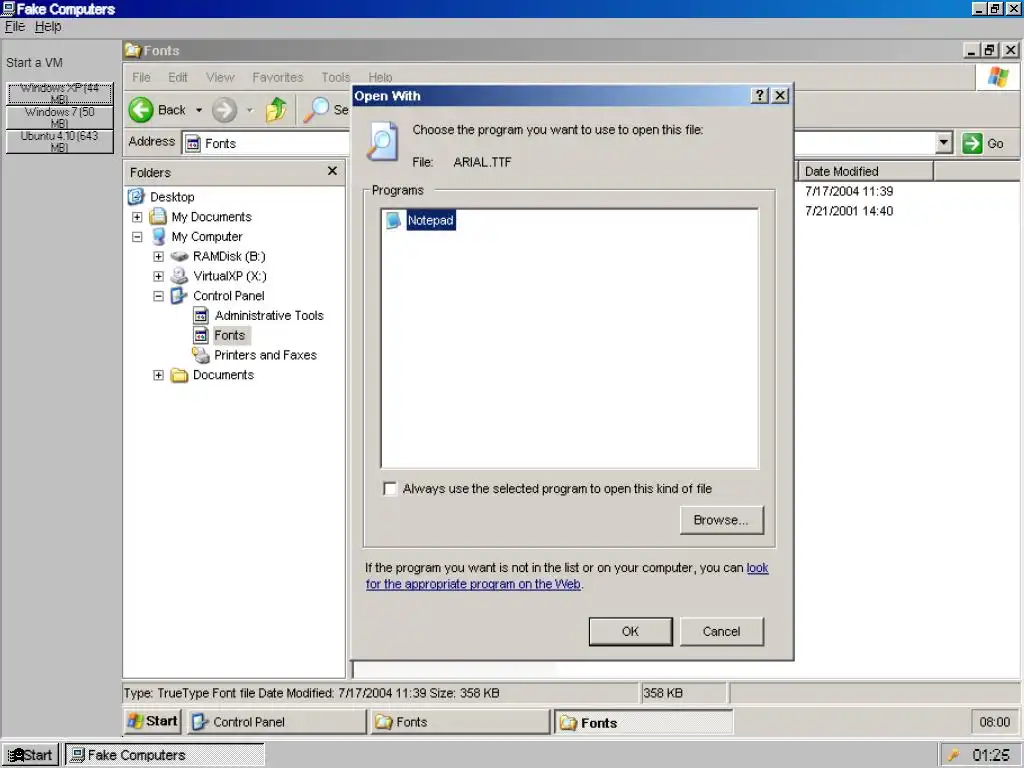Select Printers and Faxes in tree
The image size is (1024, 768).
point(265,355)
